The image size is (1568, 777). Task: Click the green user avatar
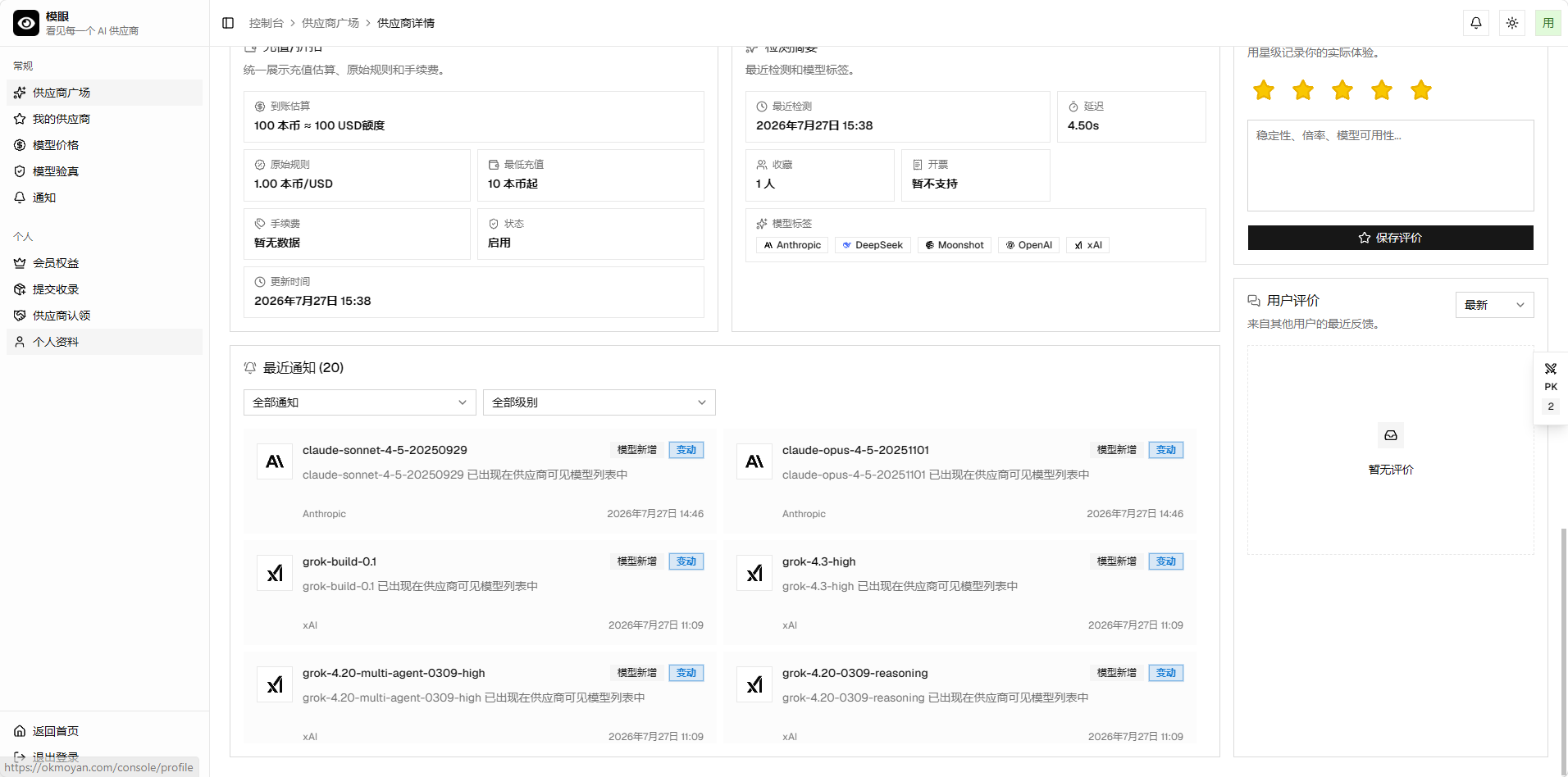[1548, 23]
